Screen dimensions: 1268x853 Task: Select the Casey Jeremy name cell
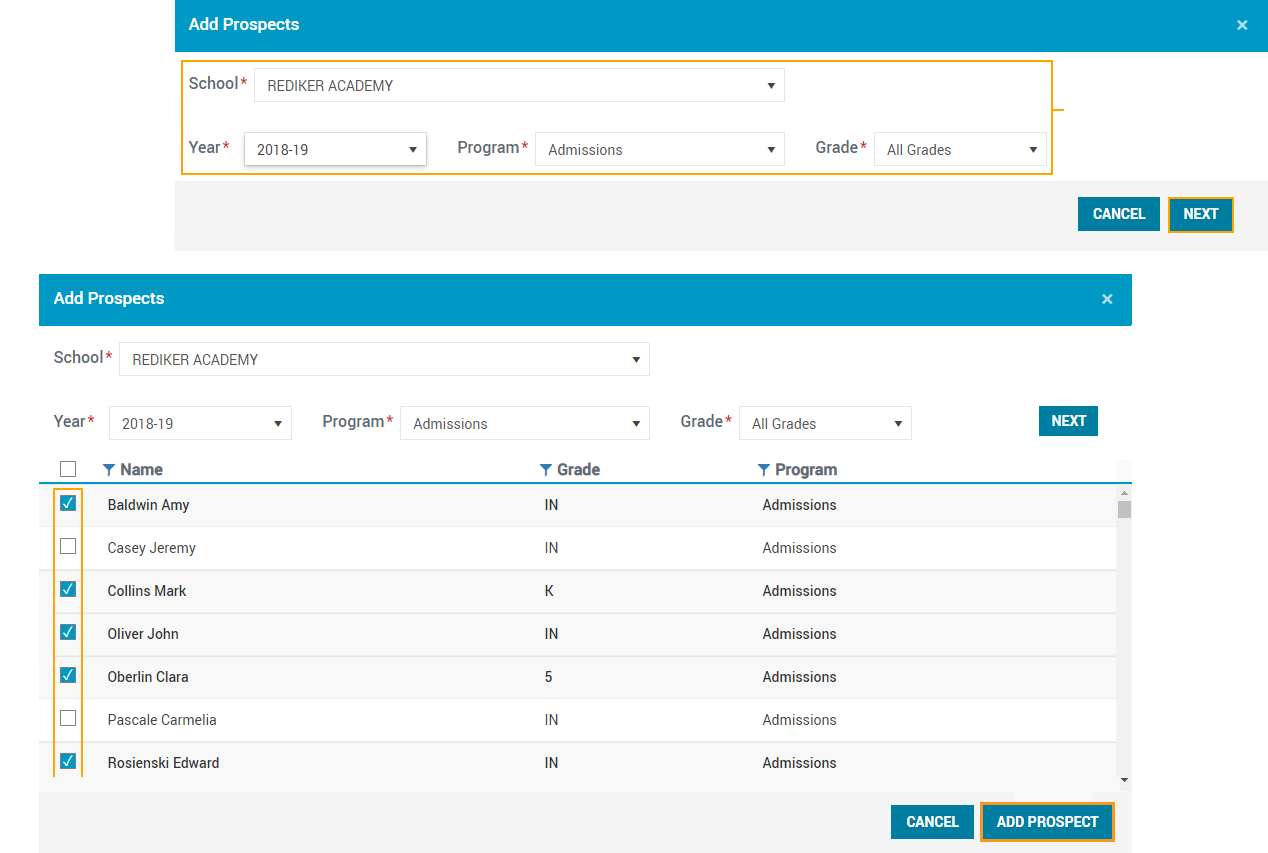(x=151, y=548)
